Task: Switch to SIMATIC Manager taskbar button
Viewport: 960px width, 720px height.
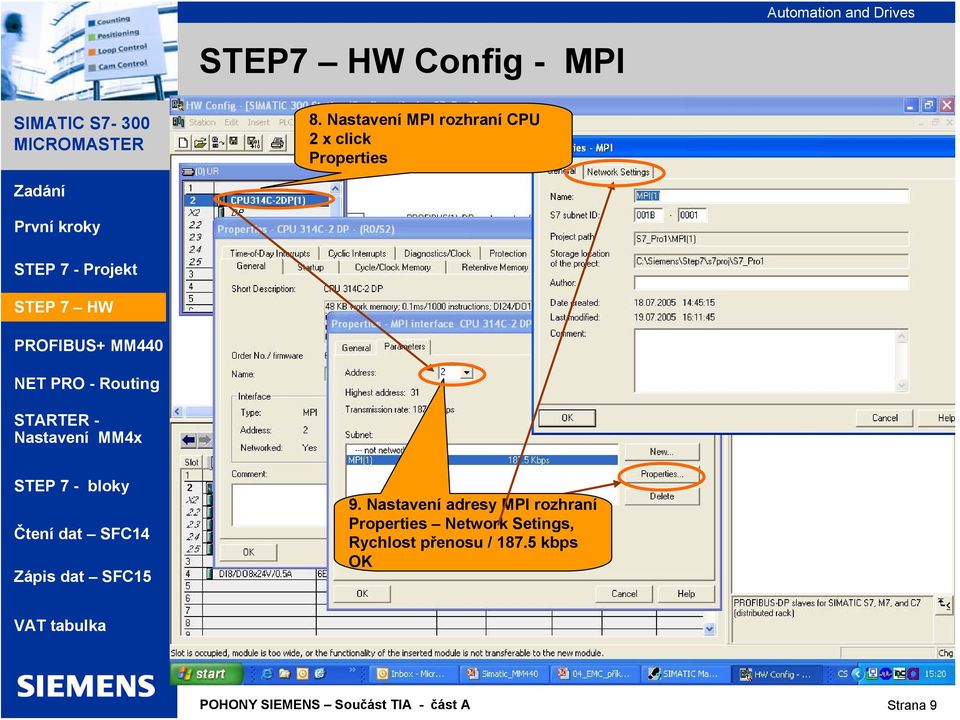Action: pyautogui.click(x=684, y=674)
